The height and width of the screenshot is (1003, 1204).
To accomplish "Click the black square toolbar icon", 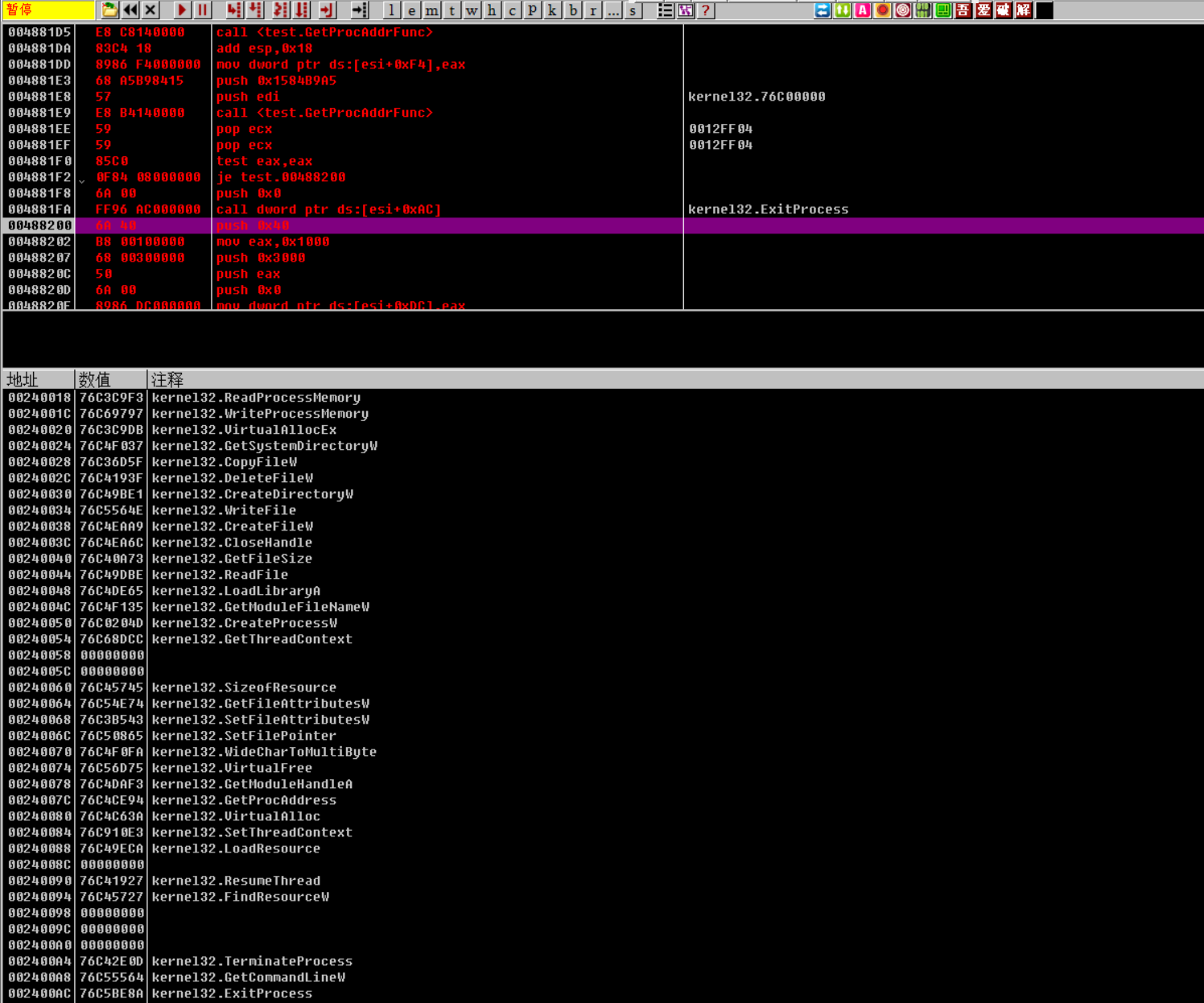I will tap(1045, 10).
